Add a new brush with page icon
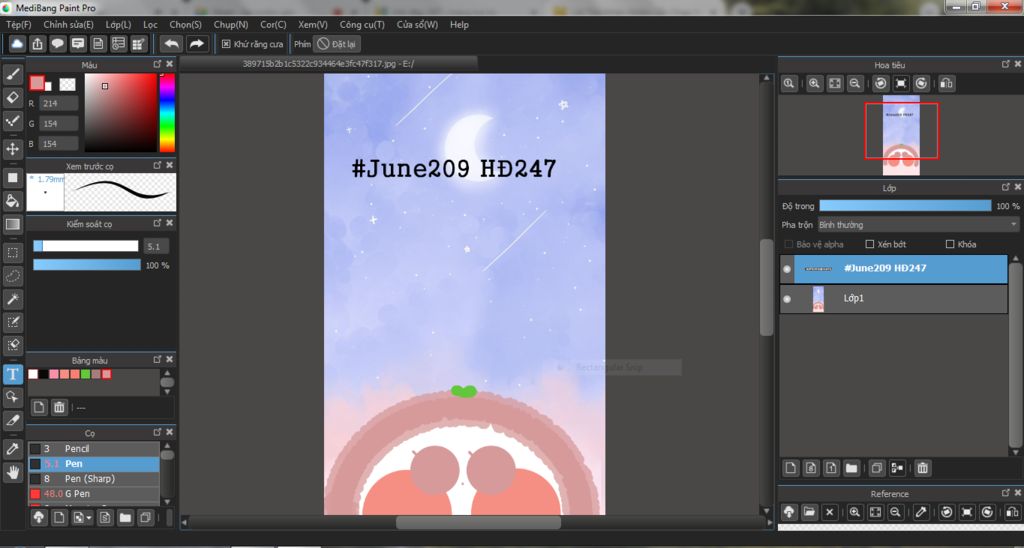 click(x=59, y=518)
